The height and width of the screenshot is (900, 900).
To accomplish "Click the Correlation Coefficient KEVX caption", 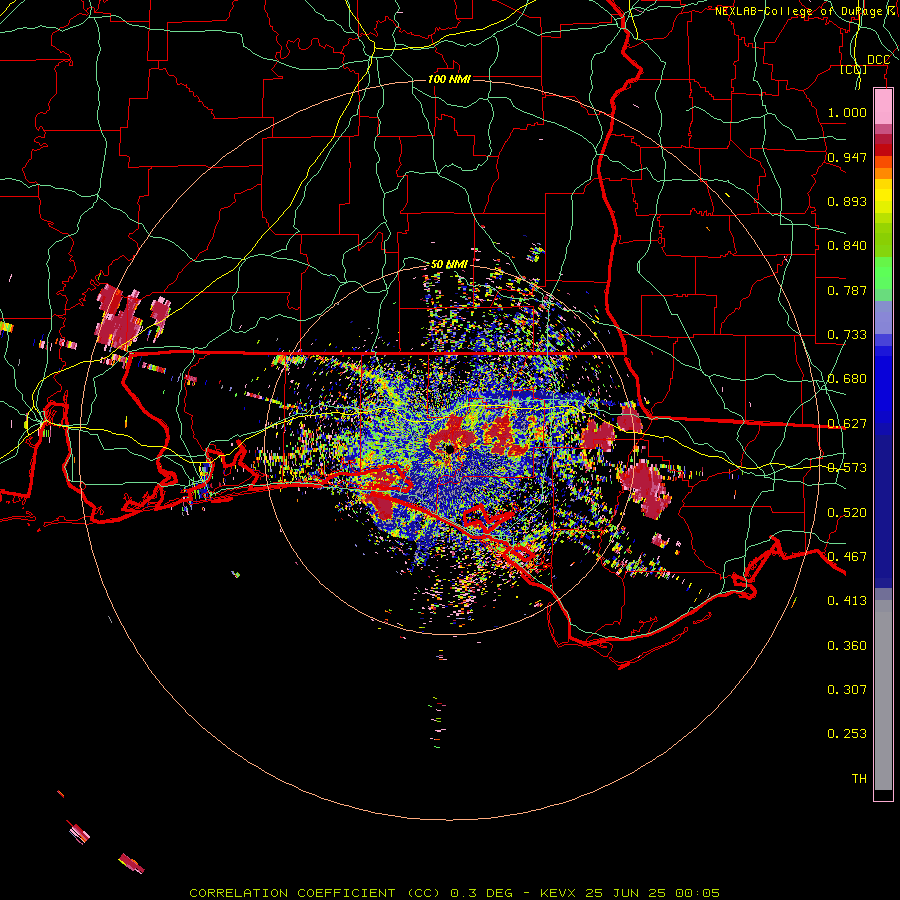I will pyautogui.click(x=454, y=893).
